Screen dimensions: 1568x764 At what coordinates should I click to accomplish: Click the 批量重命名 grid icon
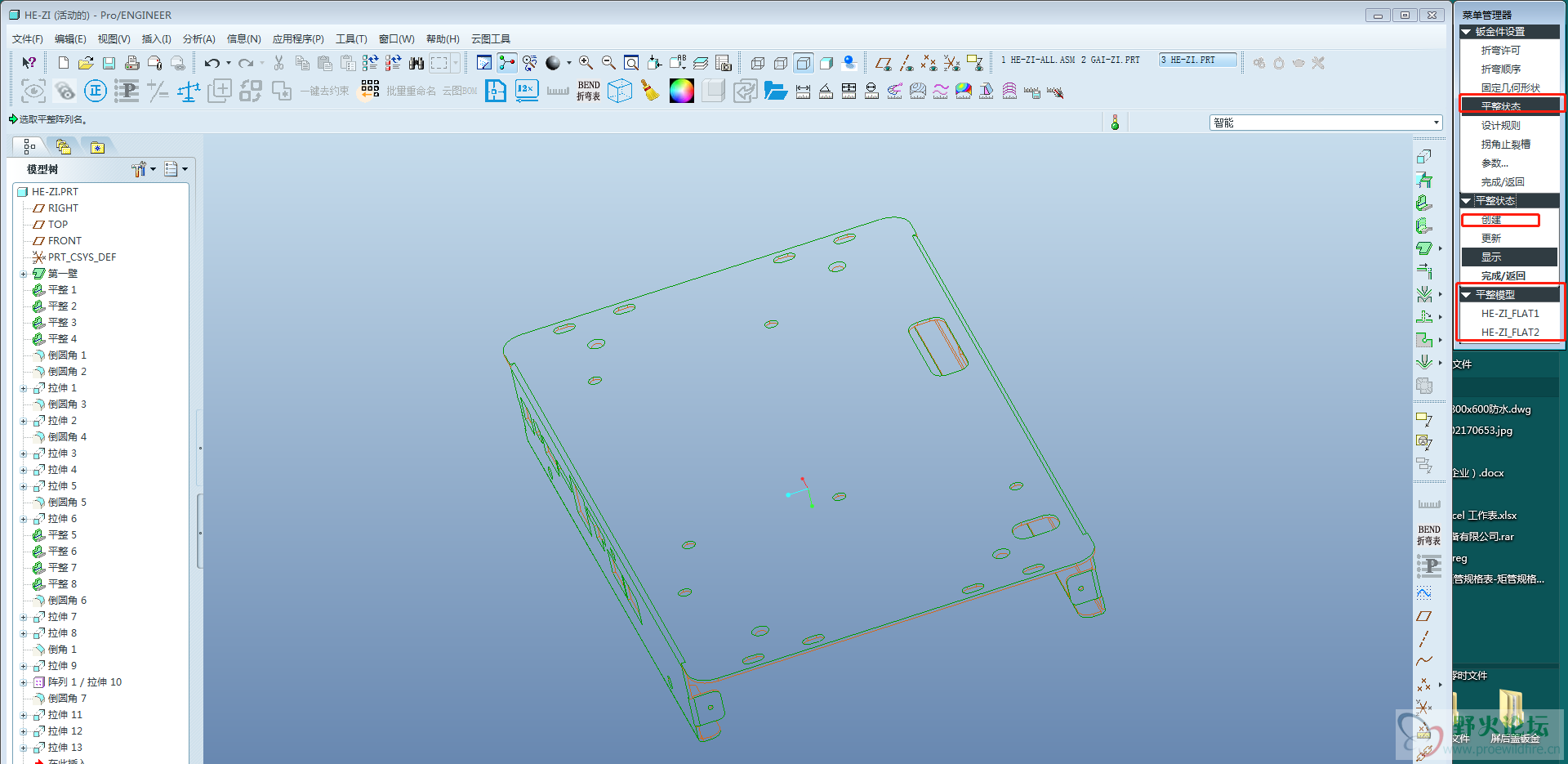pos(370,89)
